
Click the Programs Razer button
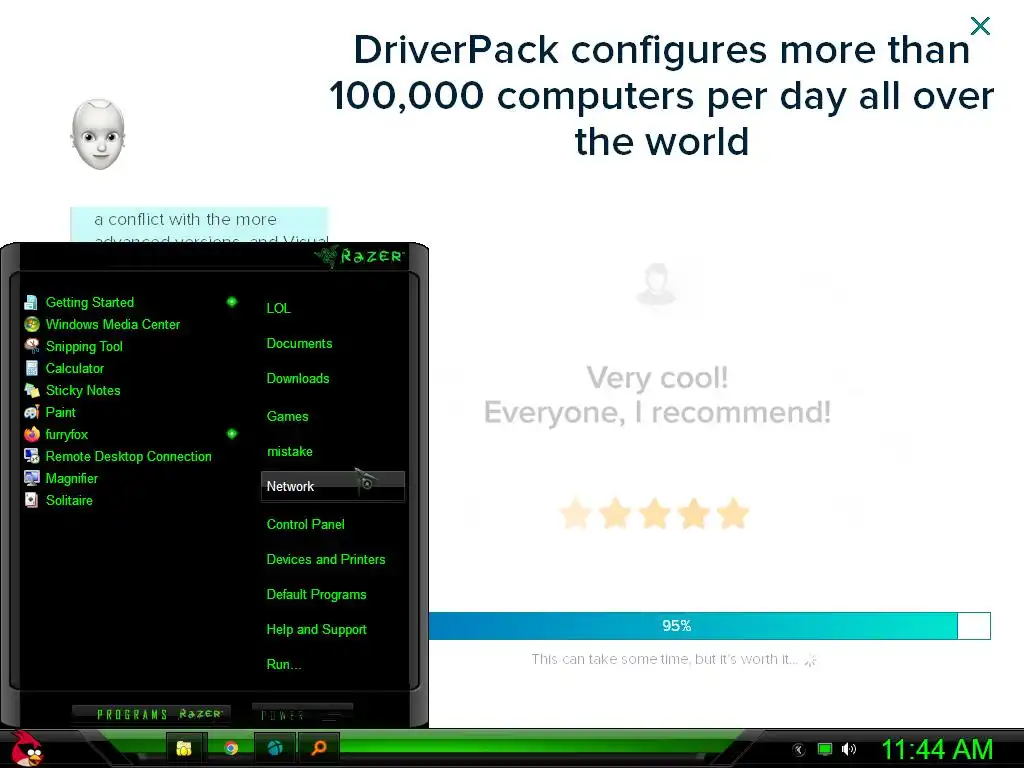pyautogui.click(x=152, y=714)
